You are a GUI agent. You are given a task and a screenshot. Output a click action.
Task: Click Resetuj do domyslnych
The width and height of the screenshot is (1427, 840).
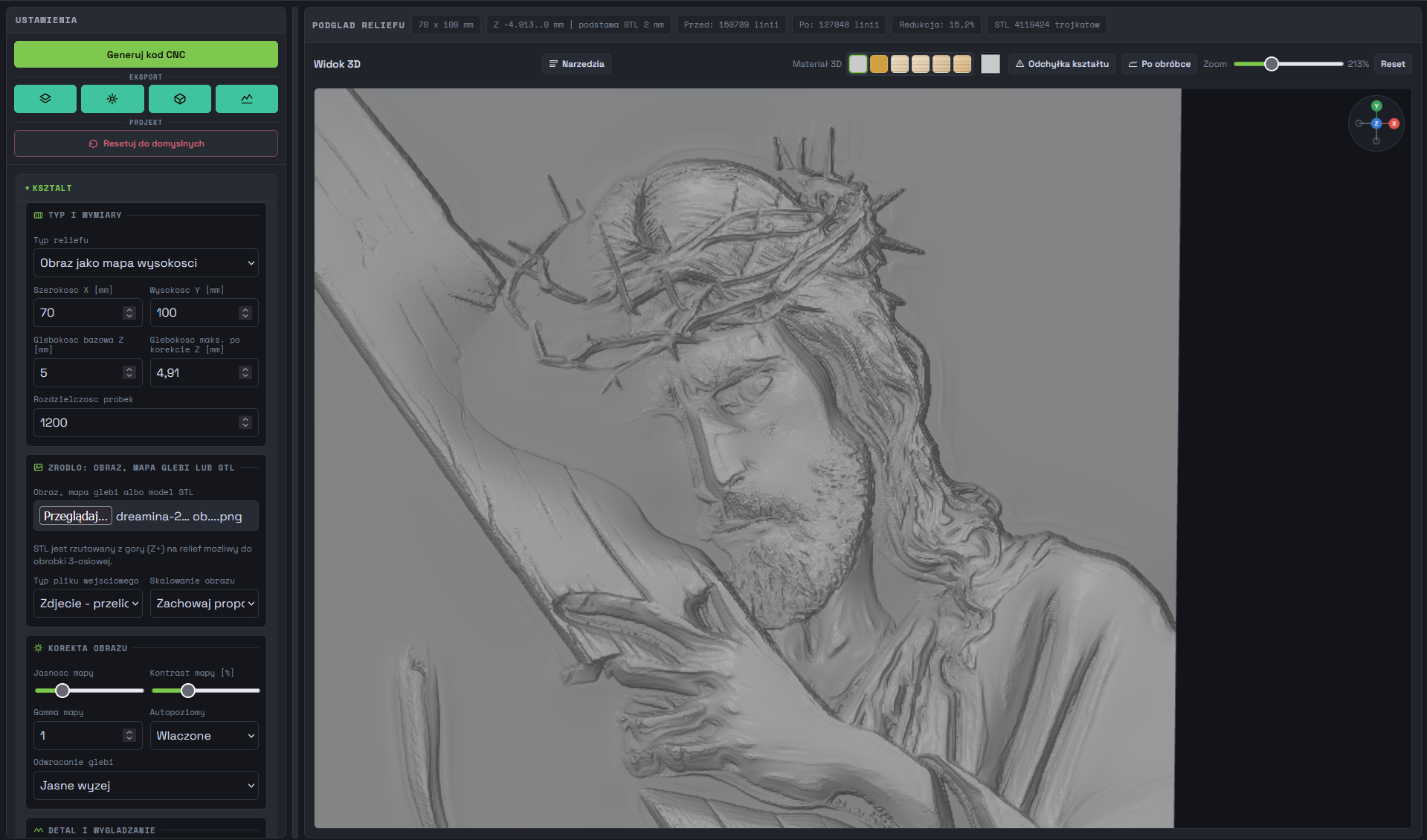[146, 143]
